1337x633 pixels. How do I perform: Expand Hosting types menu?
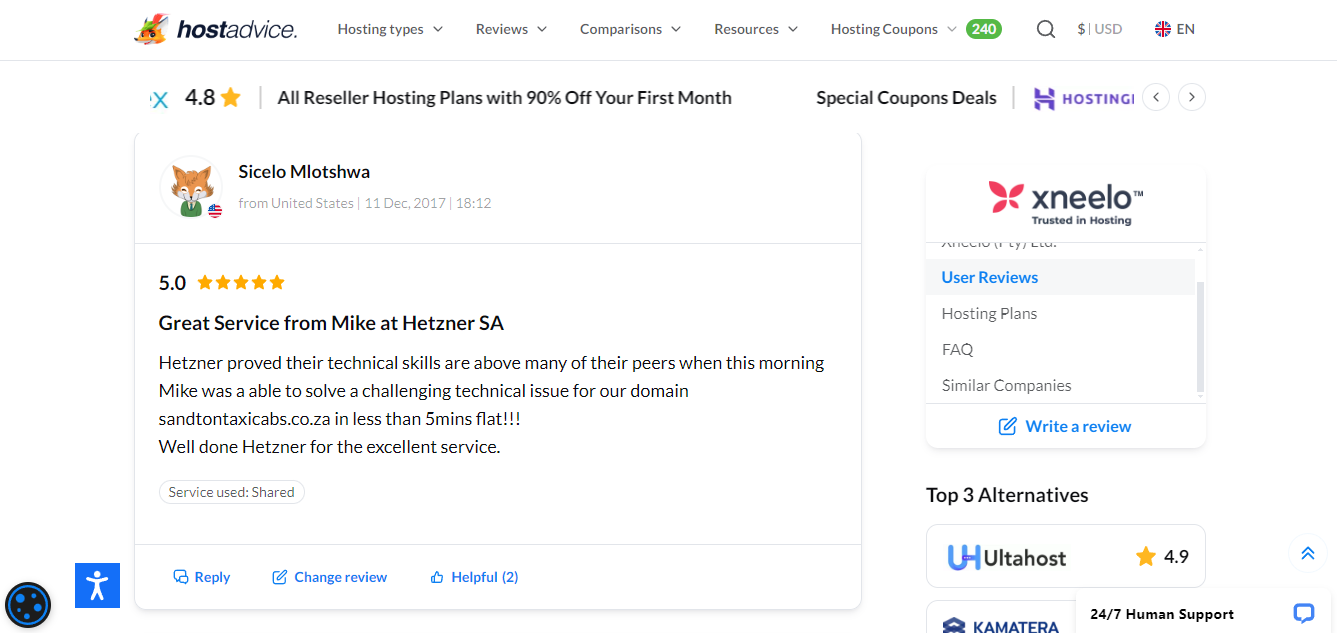click(390, 29)
